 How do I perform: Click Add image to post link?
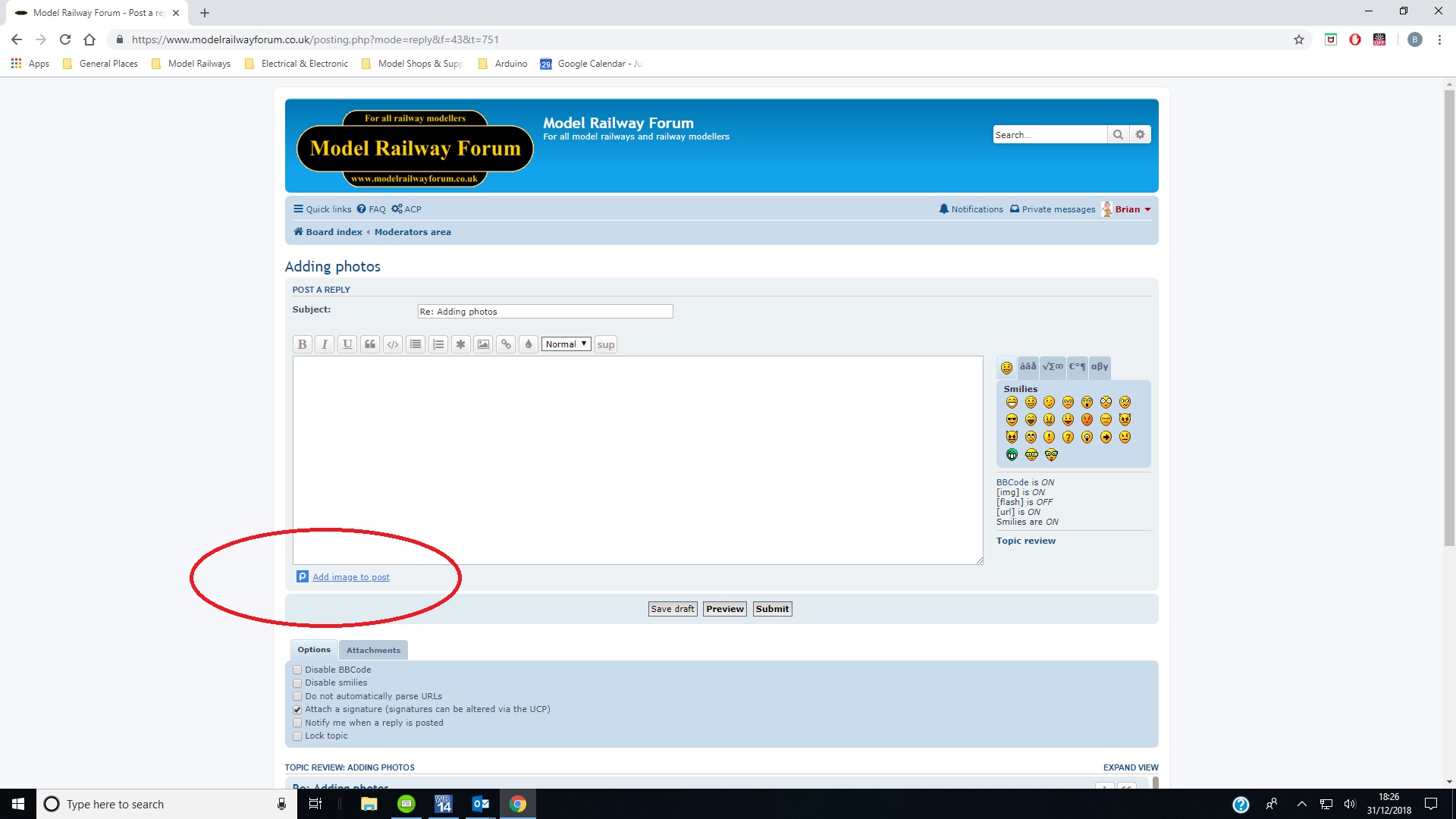pos(351,577)
